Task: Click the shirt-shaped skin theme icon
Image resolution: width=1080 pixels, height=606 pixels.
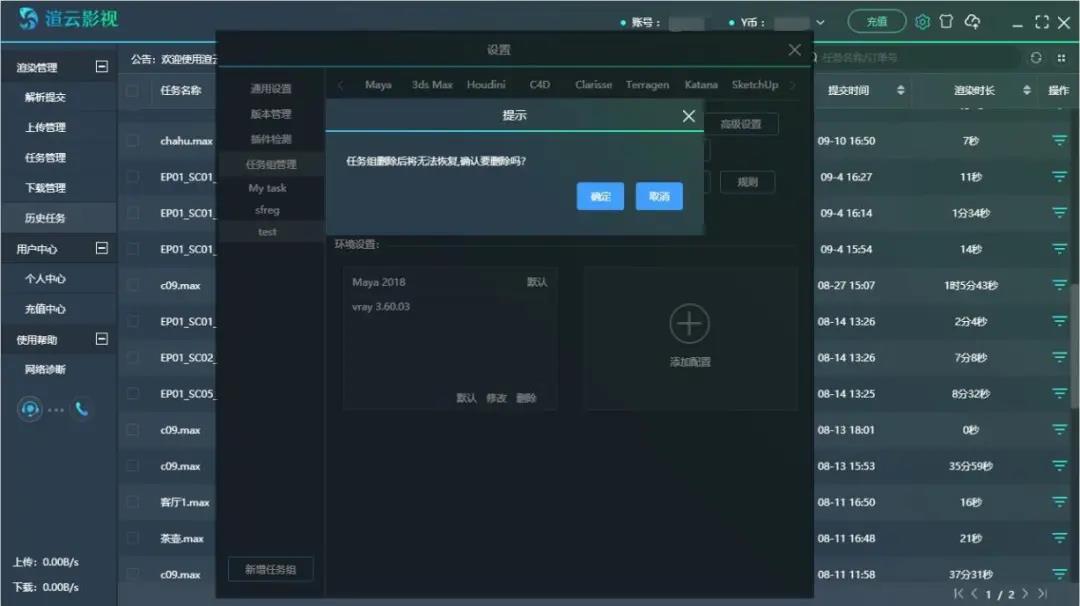Action: tap(946, 21)
